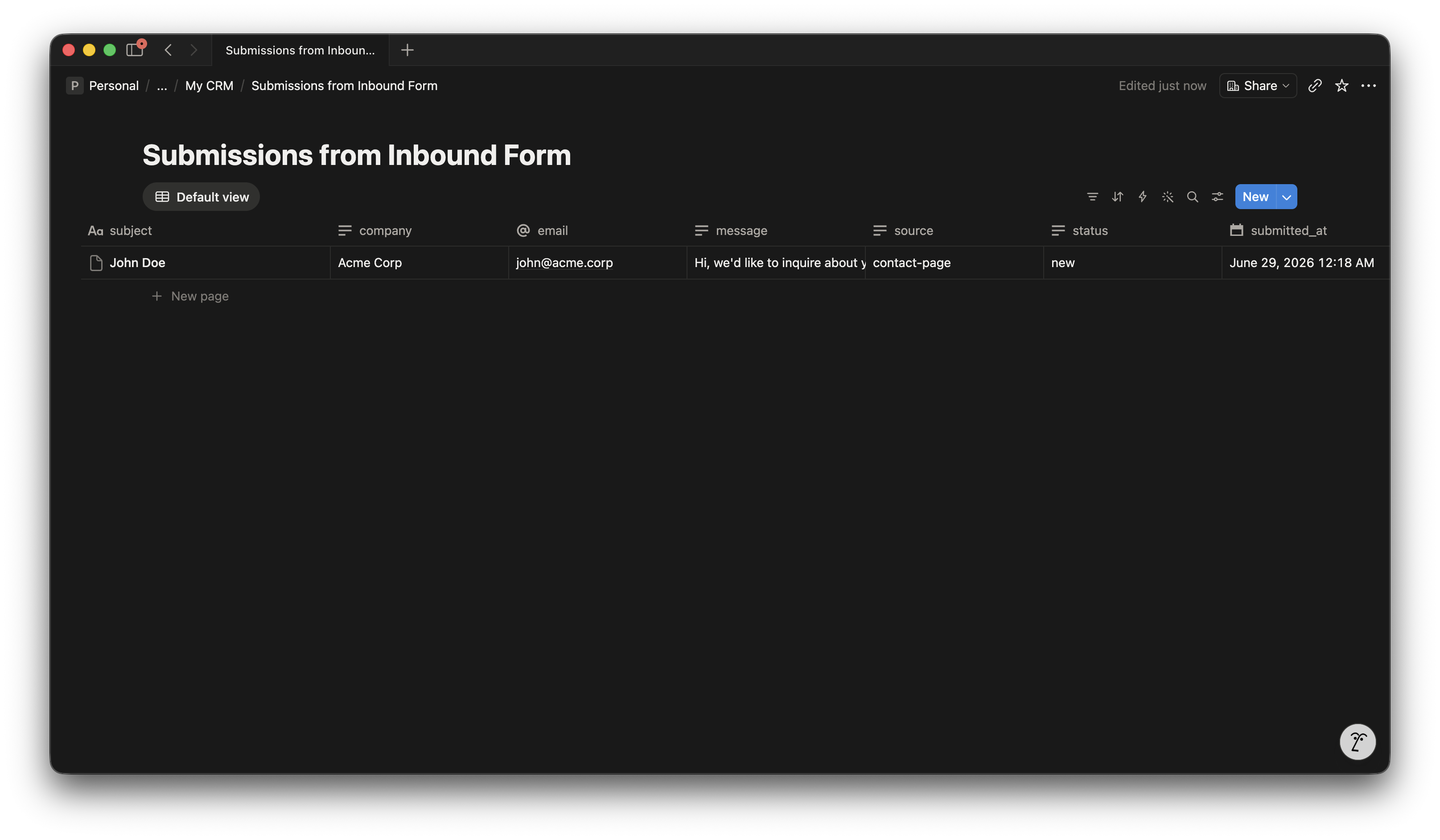
Task: Search the database with magnifier icon
Action: pyautogui.click(x=1192, y=197)
